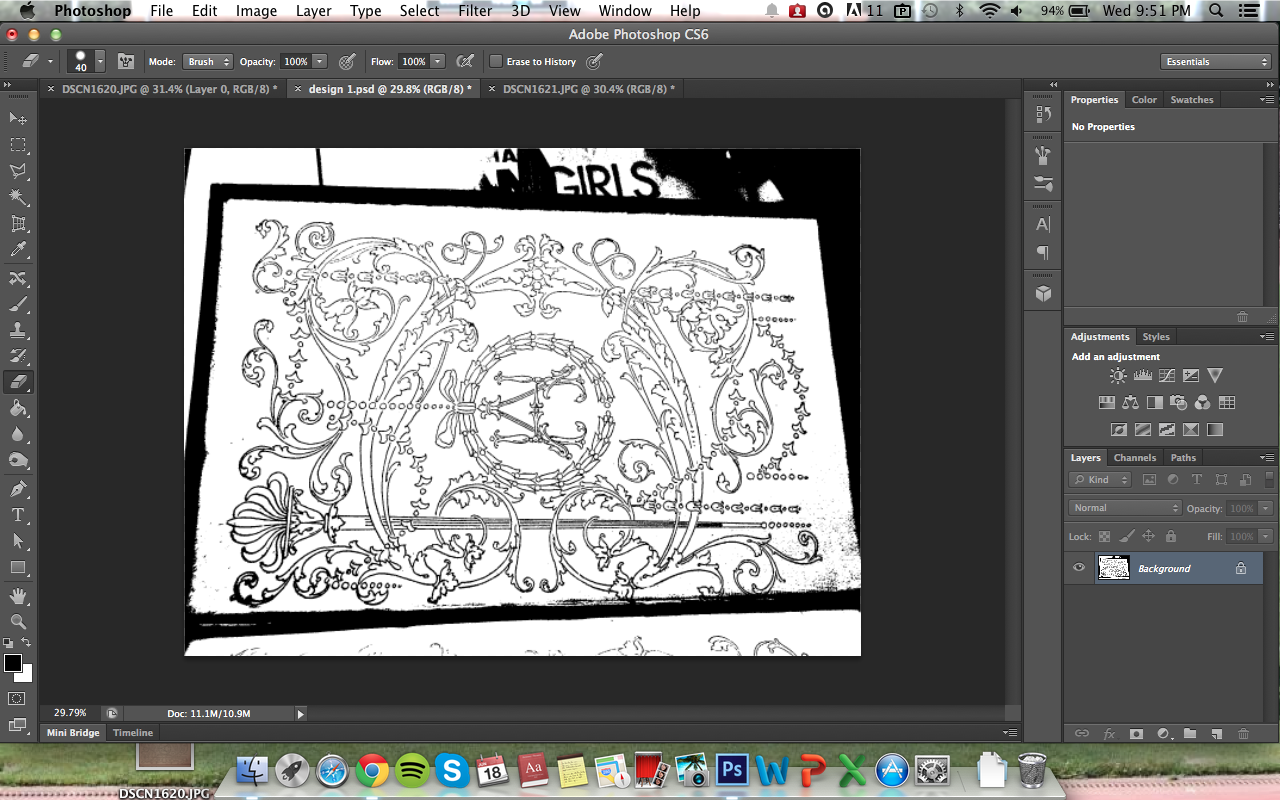The width and height of the screenshot is (1280, 800).
Task: Switch to the Swatches tab
Action: coord(1192,99)
